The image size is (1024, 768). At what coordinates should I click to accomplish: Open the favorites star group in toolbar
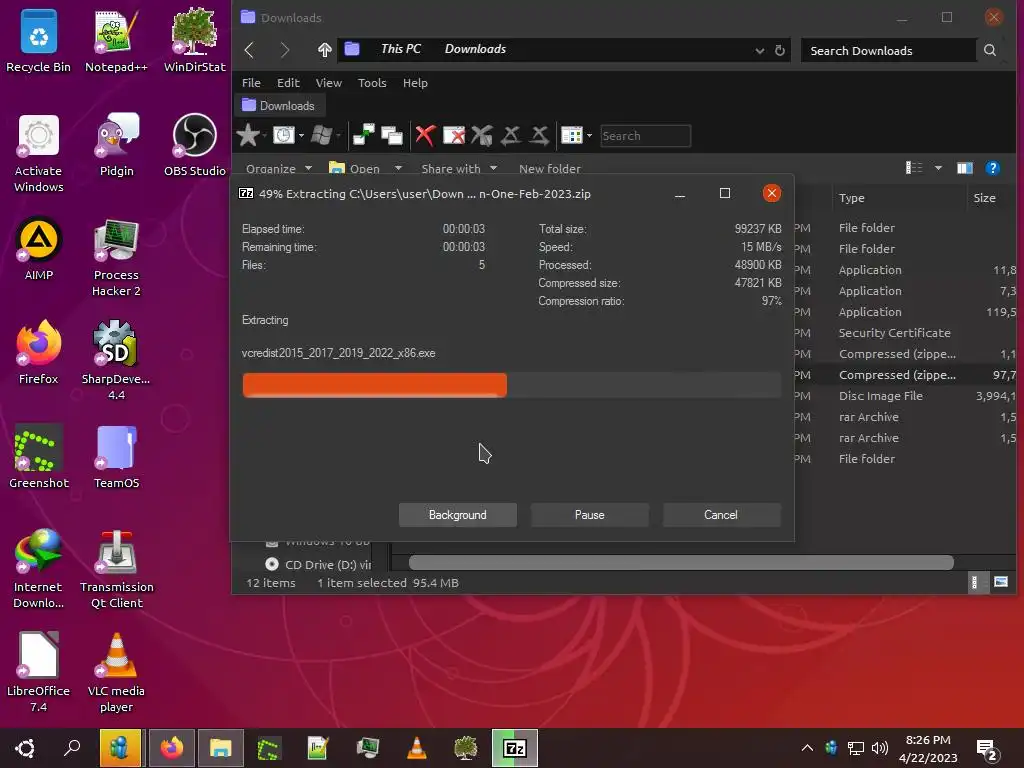248,135
